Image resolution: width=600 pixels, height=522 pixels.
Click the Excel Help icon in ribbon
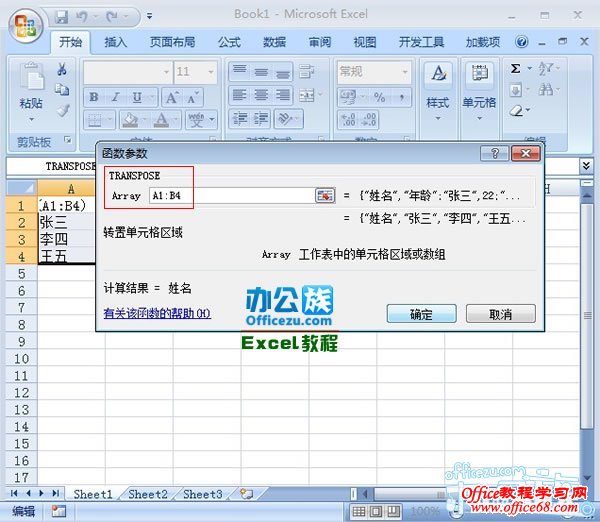[522, 42]
